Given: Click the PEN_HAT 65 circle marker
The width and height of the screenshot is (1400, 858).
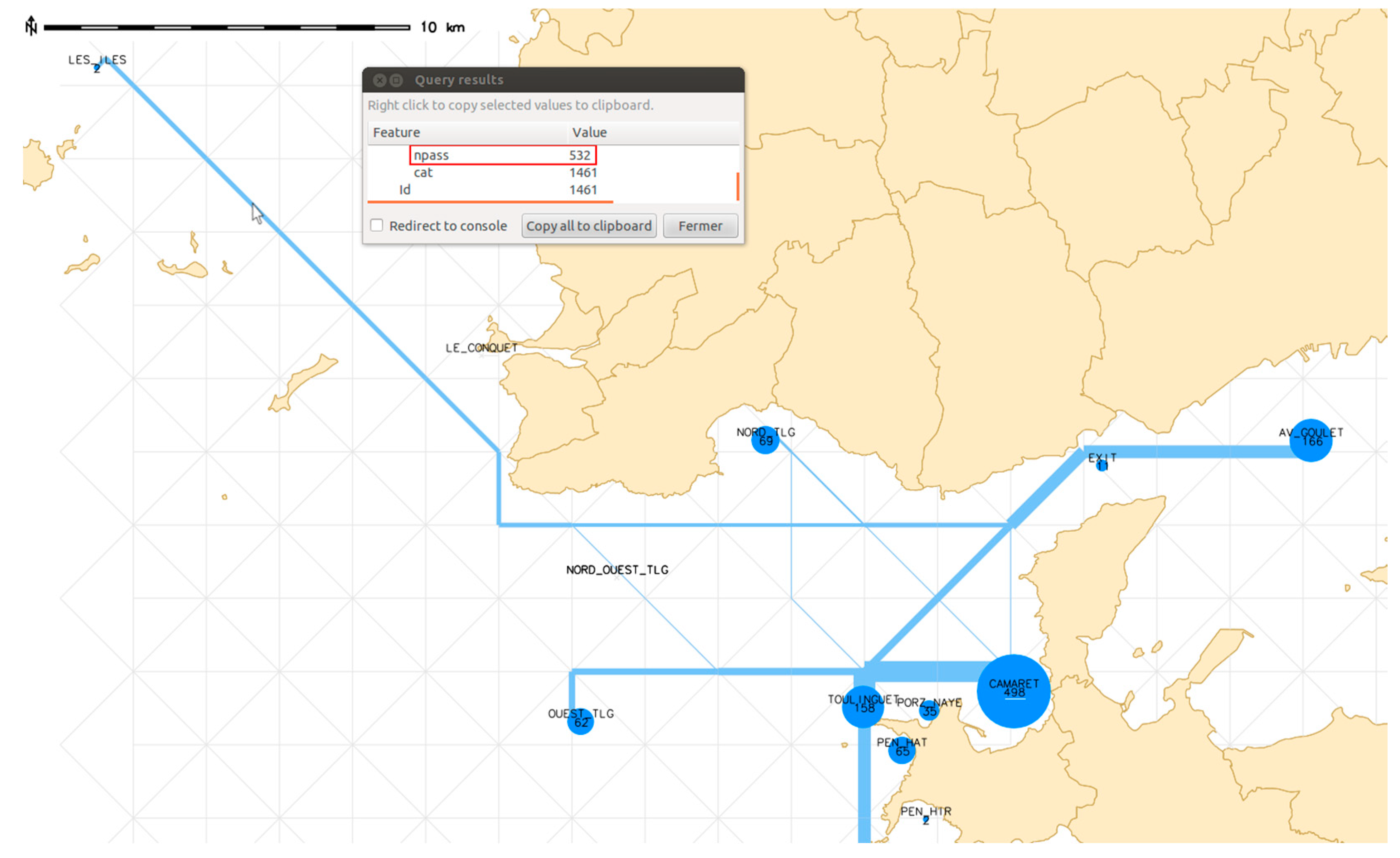Looking at the screenshot, I should pyautogui.click(x=902, y=751).
